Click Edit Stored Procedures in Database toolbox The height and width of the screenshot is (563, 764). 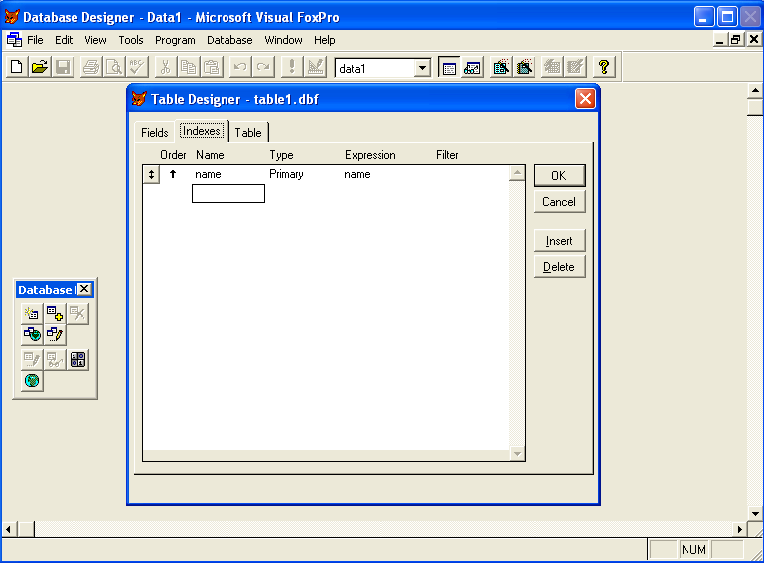[x=78, y=360]
